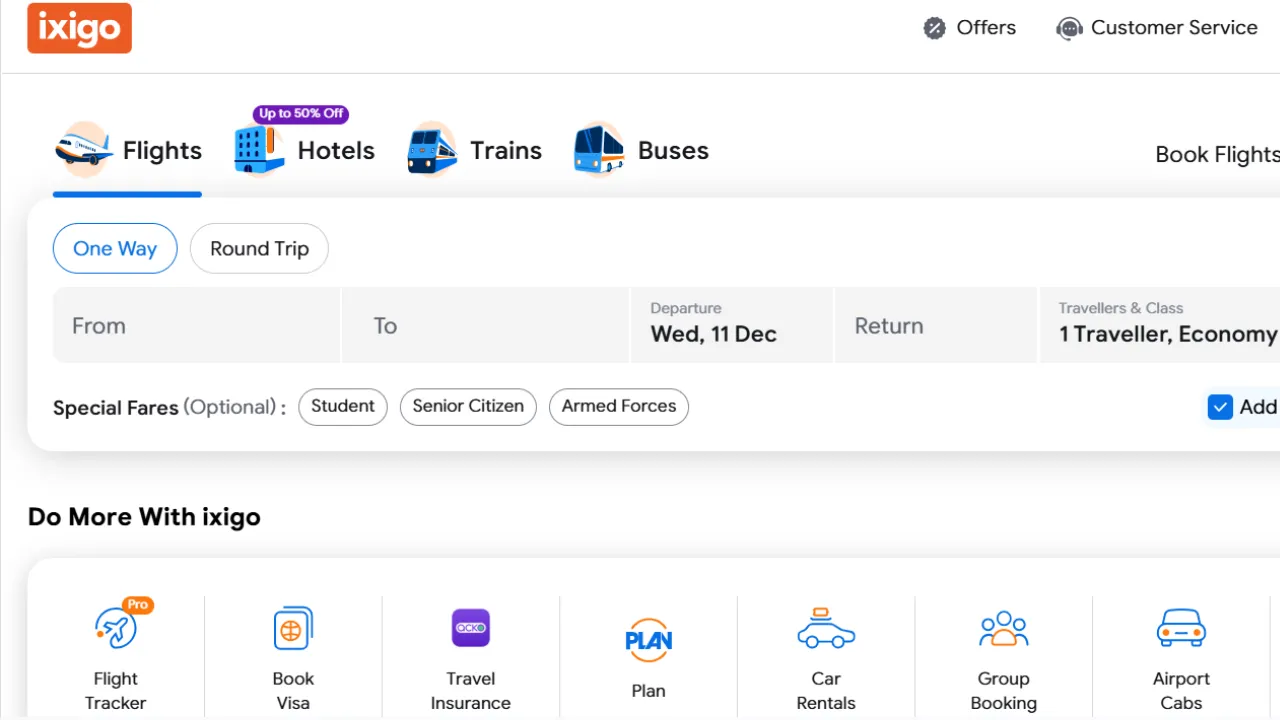1280x720 pixels.
Task: Select the Round Trip option
Action: click(259, 249)
